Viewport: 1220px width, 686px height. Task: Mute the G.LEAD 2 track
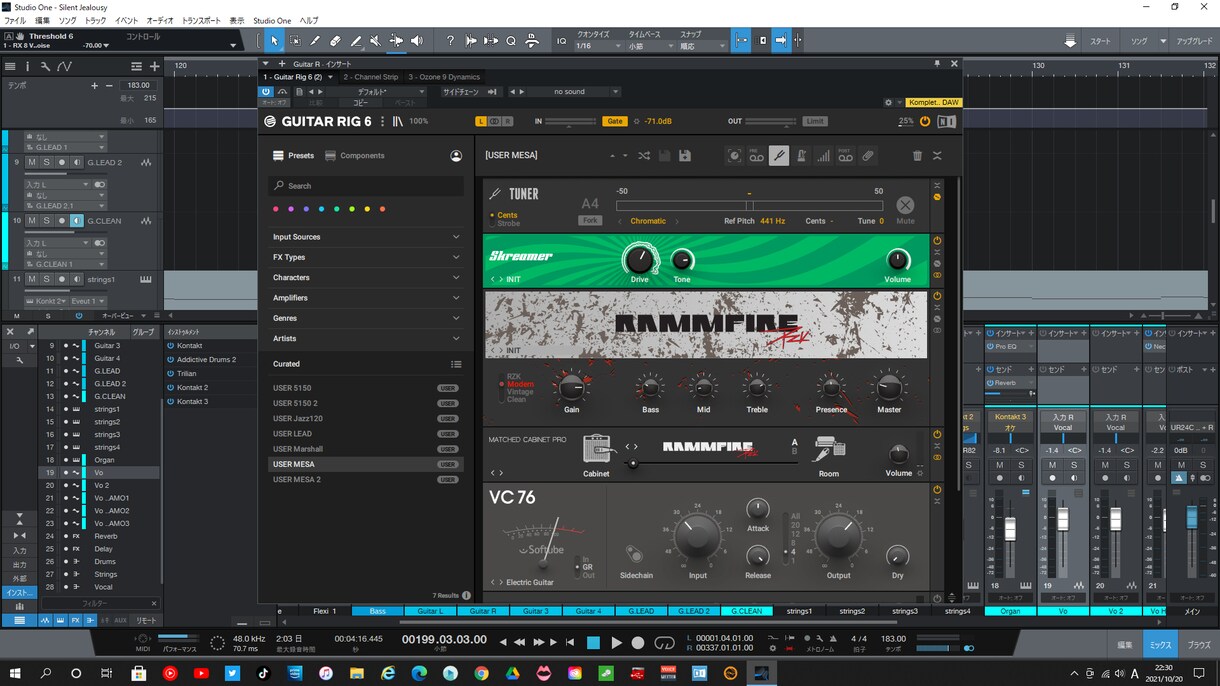point(32,162)
